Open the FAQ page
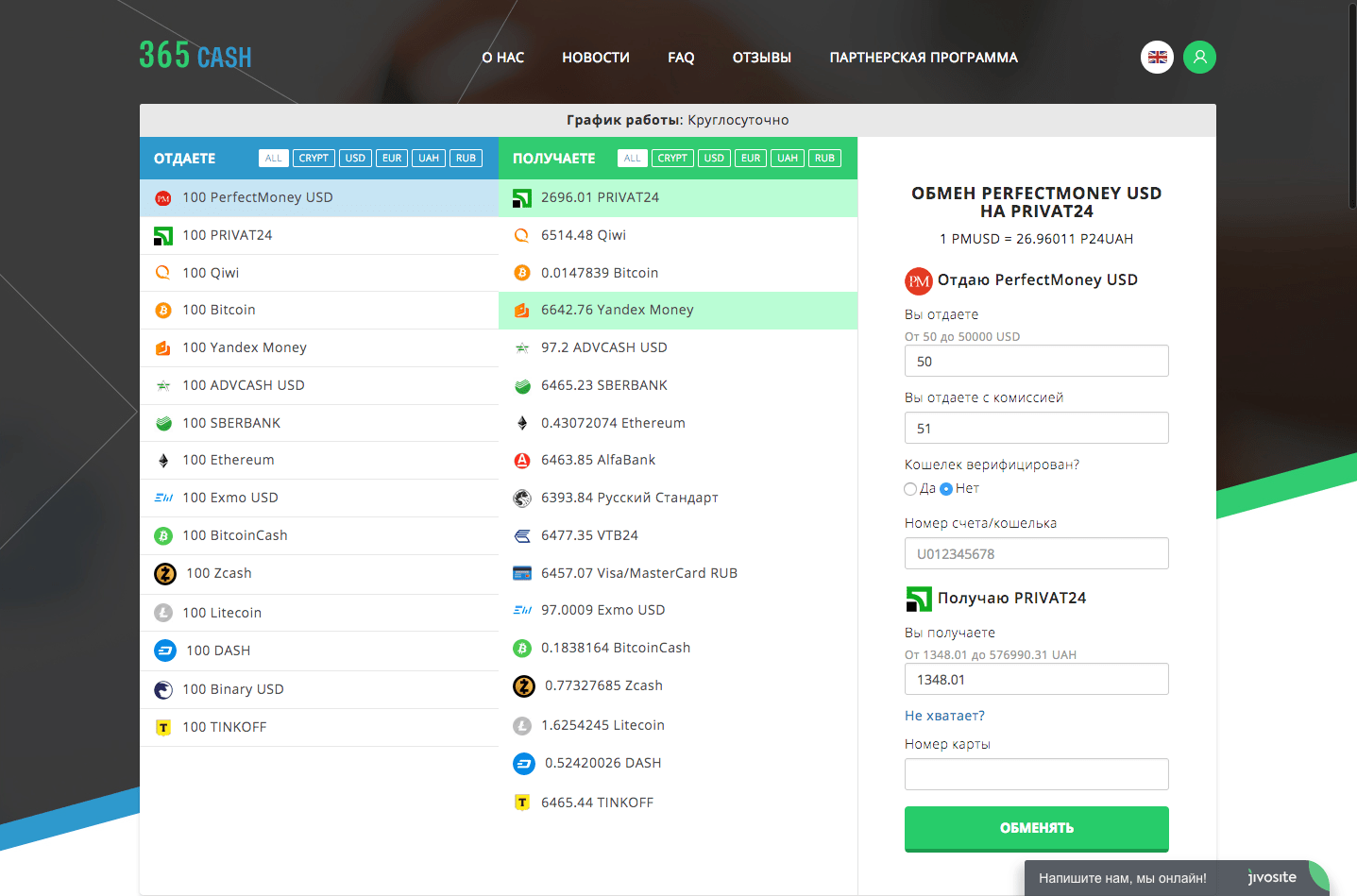Viewport: 1357px width, 896px height. click(x=681, y=58)
